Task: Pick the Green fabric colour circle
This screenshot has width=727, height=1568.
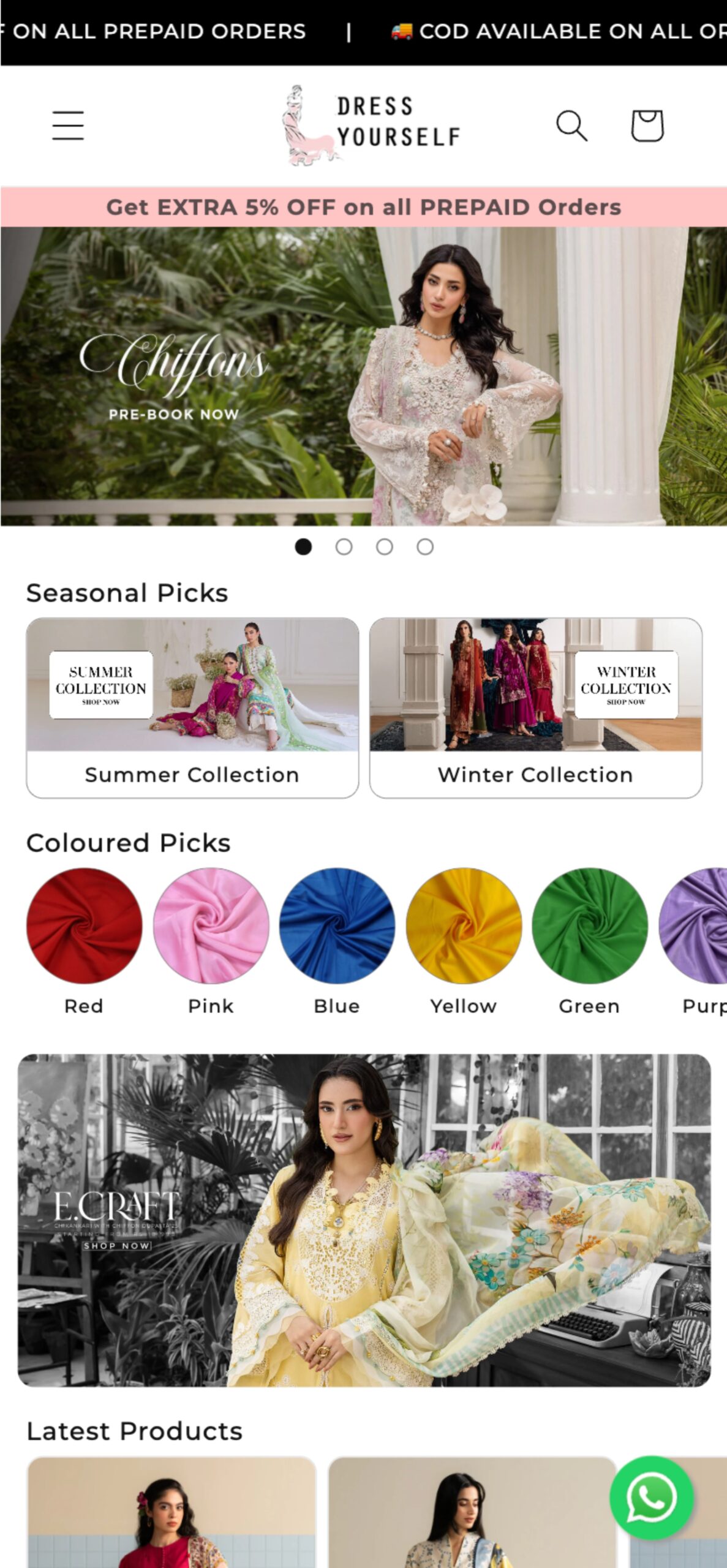Action: click(590, 925)
